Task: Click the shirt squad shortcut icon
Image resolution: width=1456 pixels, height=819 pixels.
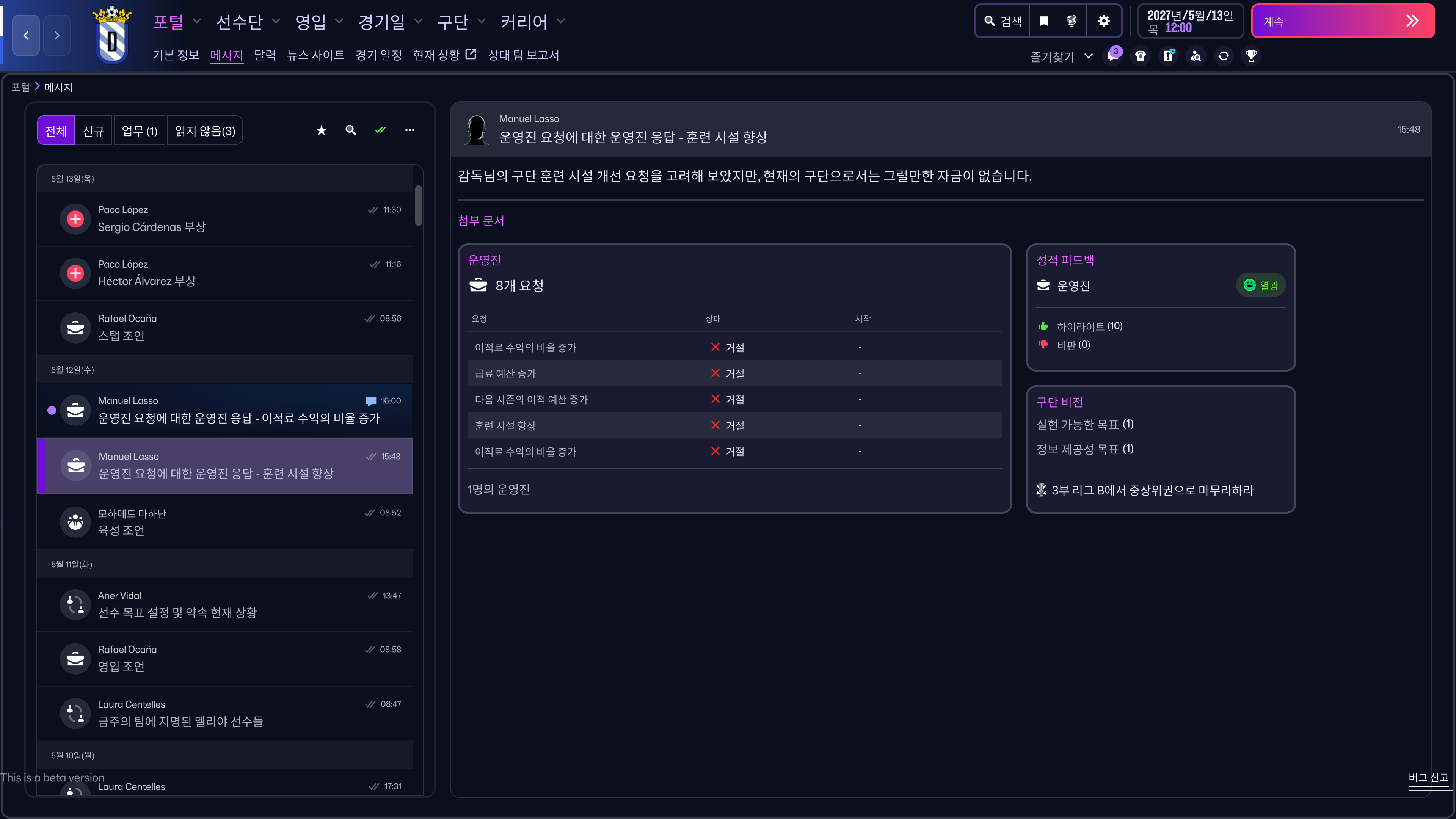Action: 1141,55
